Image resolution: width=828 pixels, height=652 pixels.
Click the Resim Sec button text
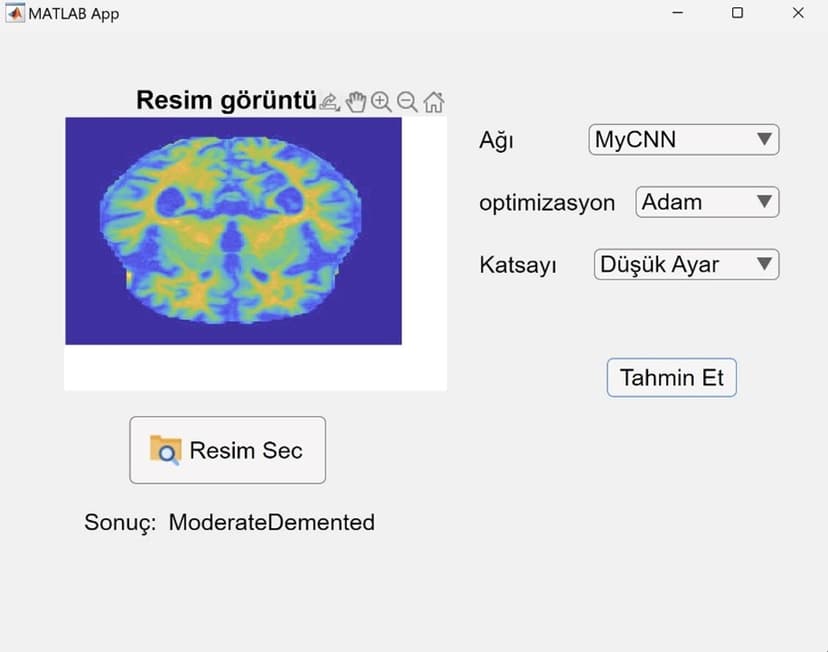pos(246,450)
